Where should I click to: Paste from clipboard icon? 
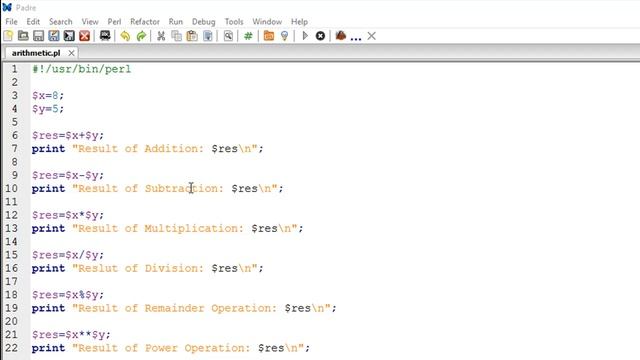tap(192, 36)
